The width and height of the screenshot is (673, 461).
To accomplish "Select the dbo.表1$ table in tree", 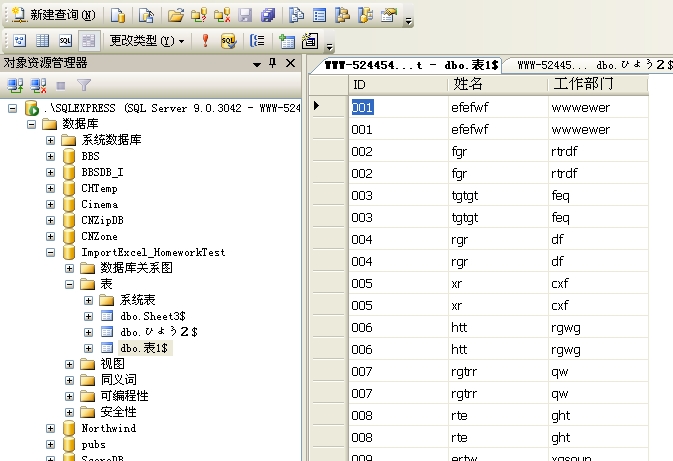I will pyautogui.click(x=144, y=348).
